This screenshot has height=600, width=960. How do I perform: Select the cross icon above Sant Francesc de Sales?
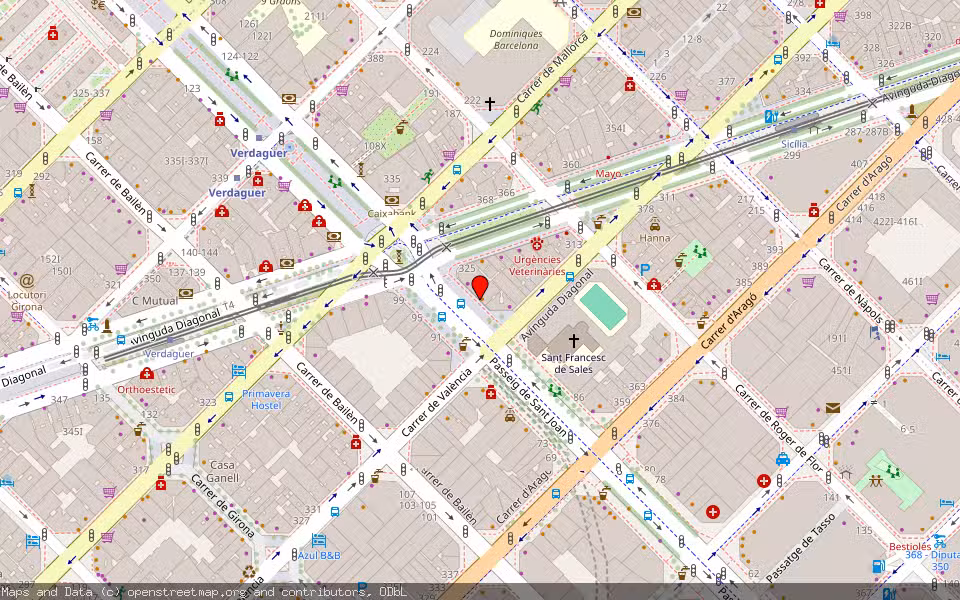[574, 340]
